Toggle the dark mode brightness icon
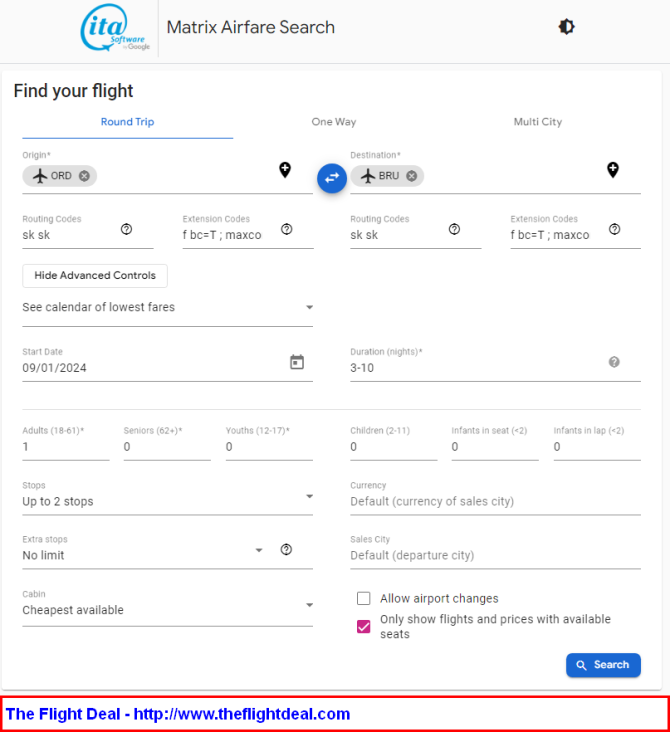 (566, 27)
